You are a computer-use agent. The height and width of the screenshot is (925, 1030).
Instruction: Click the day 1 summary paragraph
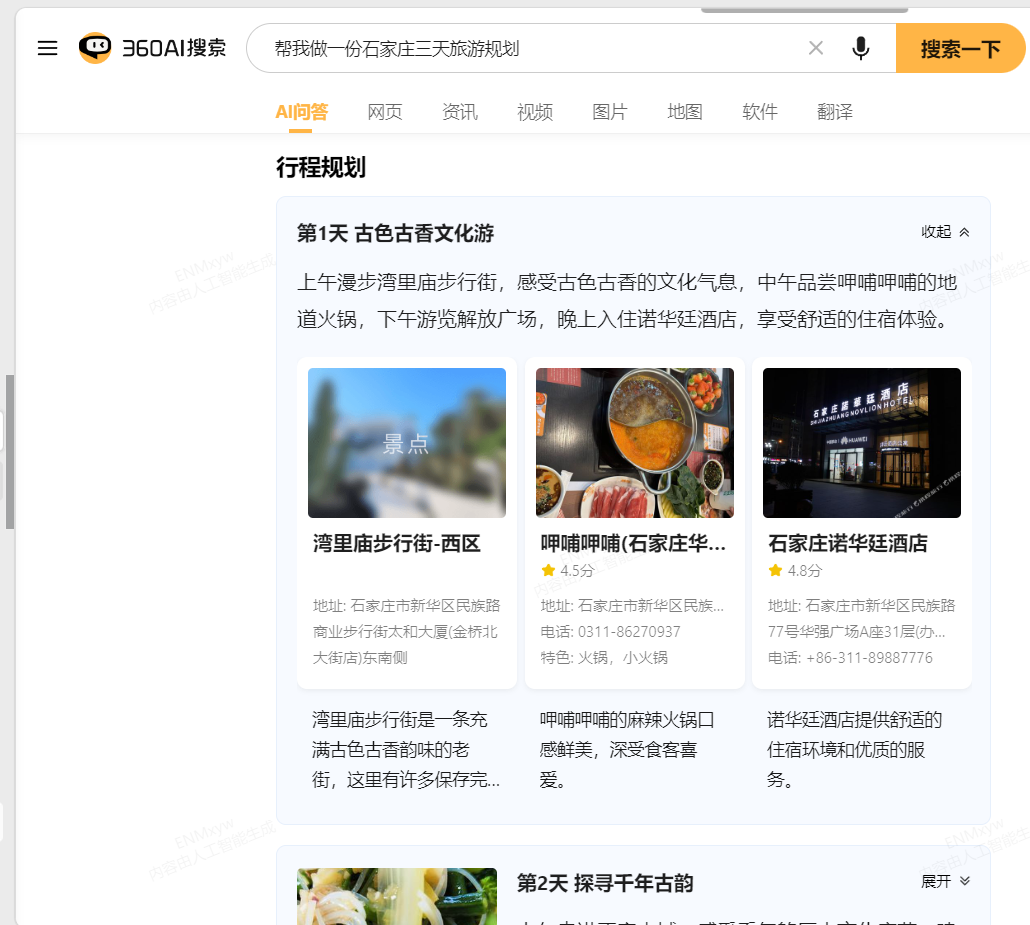(627, 301)
